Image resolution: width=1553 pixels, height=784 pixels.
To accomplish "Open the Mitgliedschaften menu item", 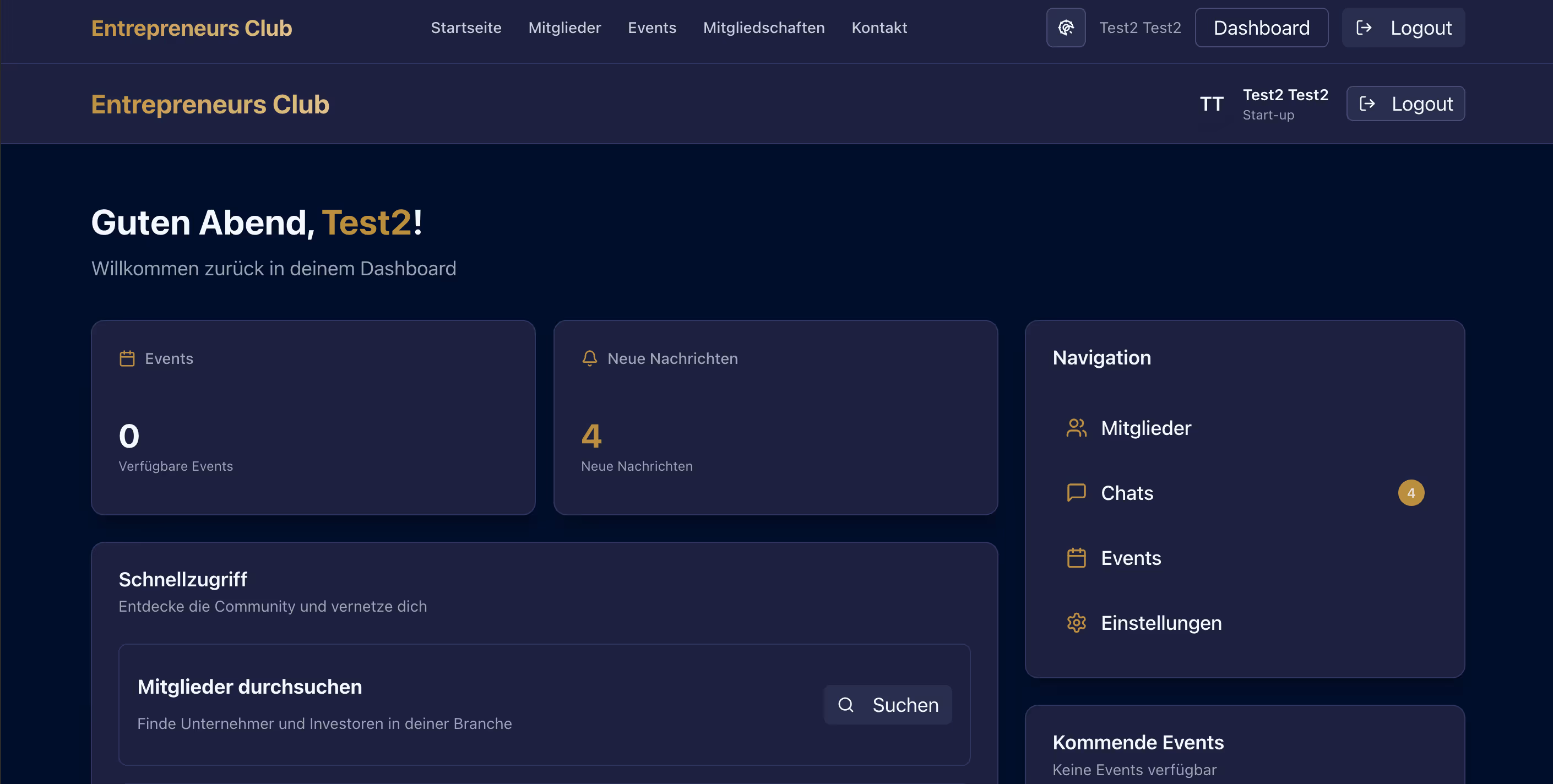I will (763, 28).
